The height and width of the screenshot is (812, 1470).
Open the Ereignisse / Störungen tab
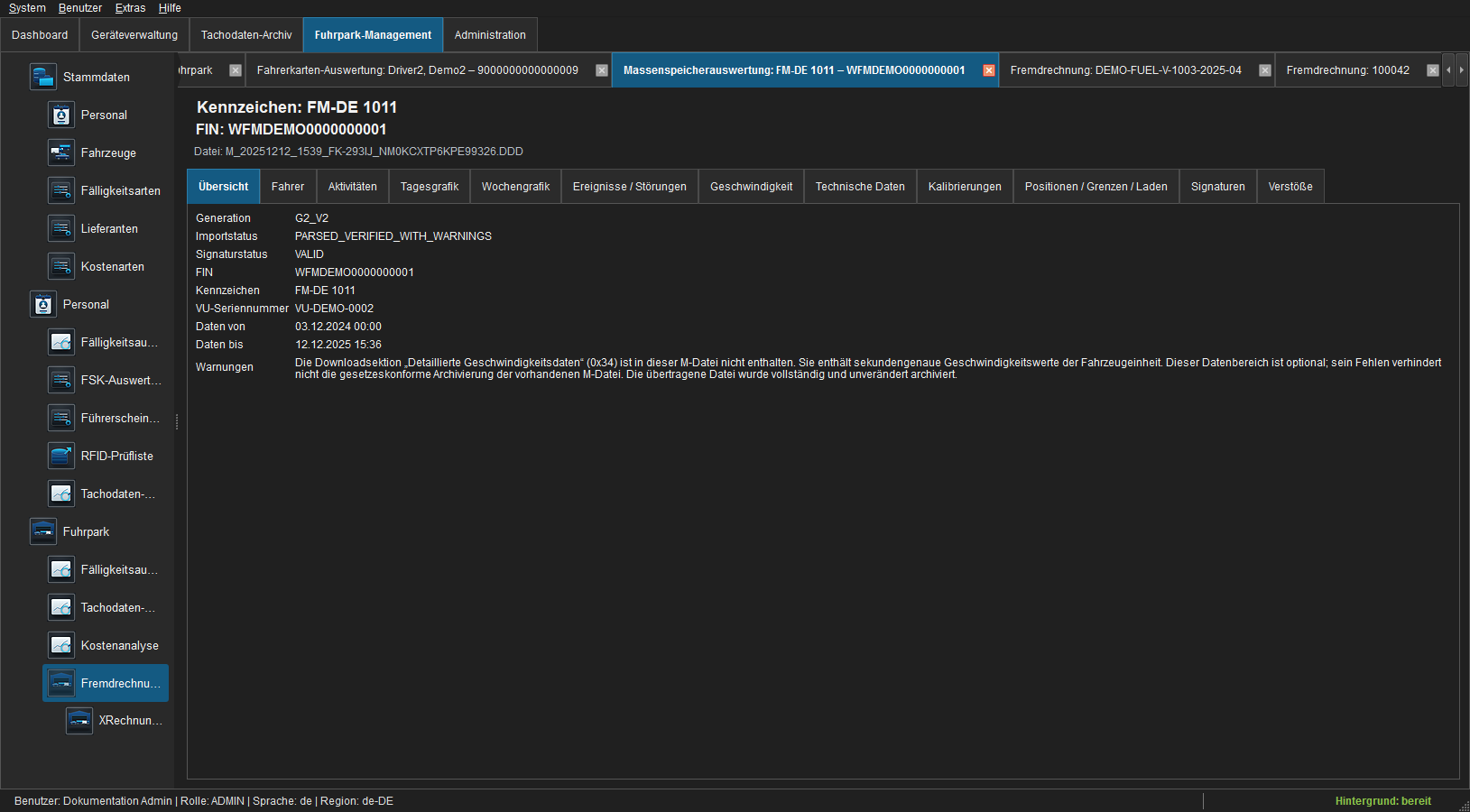[629, 187]
